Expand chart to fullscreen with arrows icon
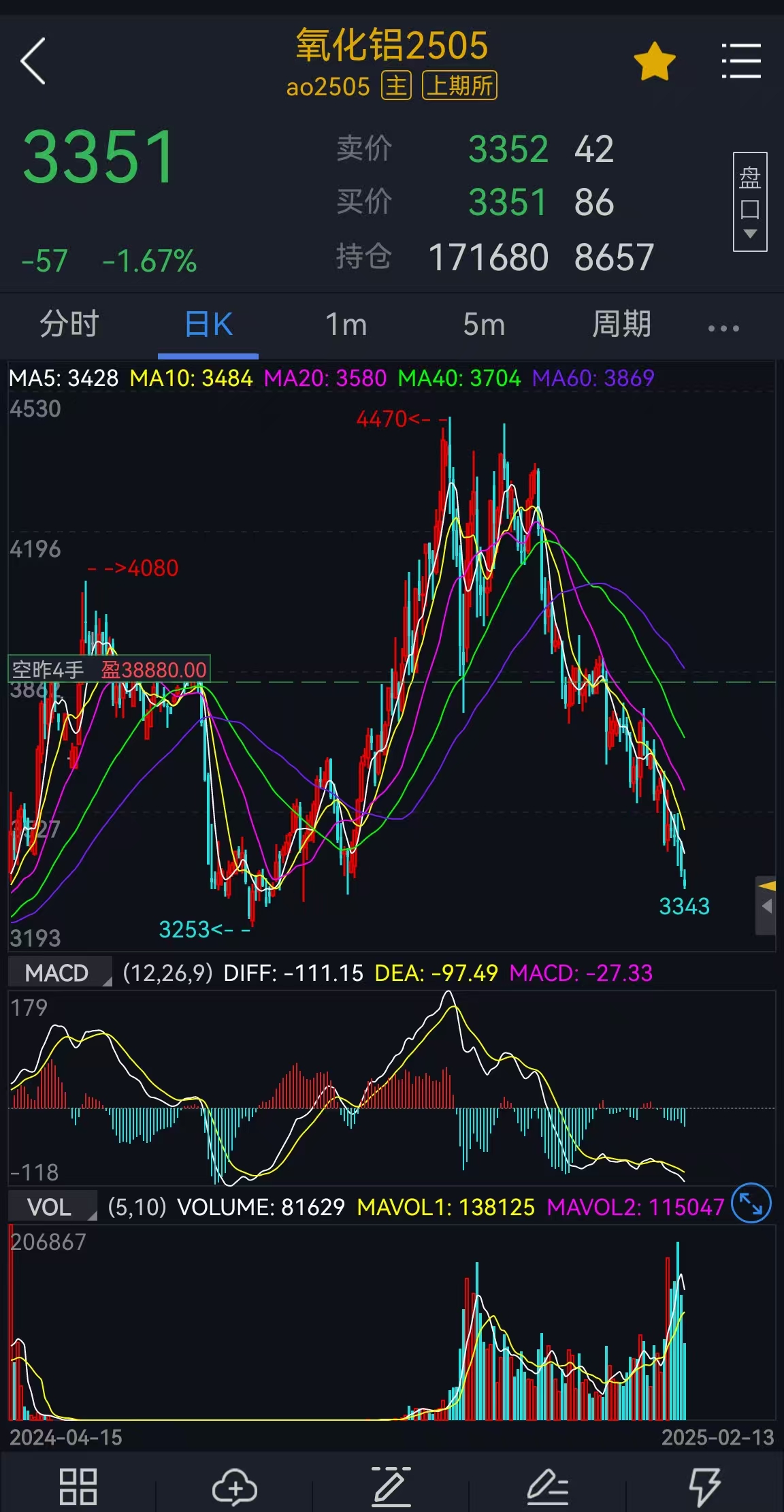Image resolution: width=784 pixels, height=1512 pixels. tap(751, 1204)
